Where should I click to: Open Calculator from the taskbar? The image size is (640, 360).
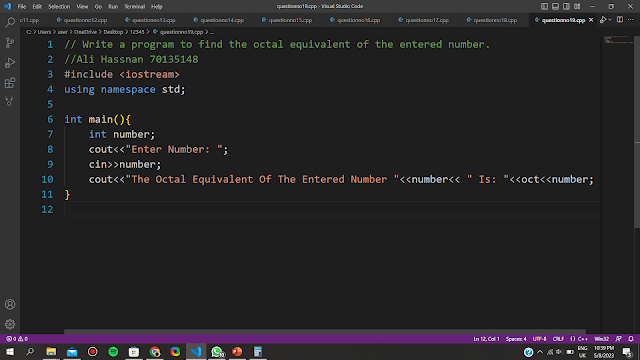(258, 351)
